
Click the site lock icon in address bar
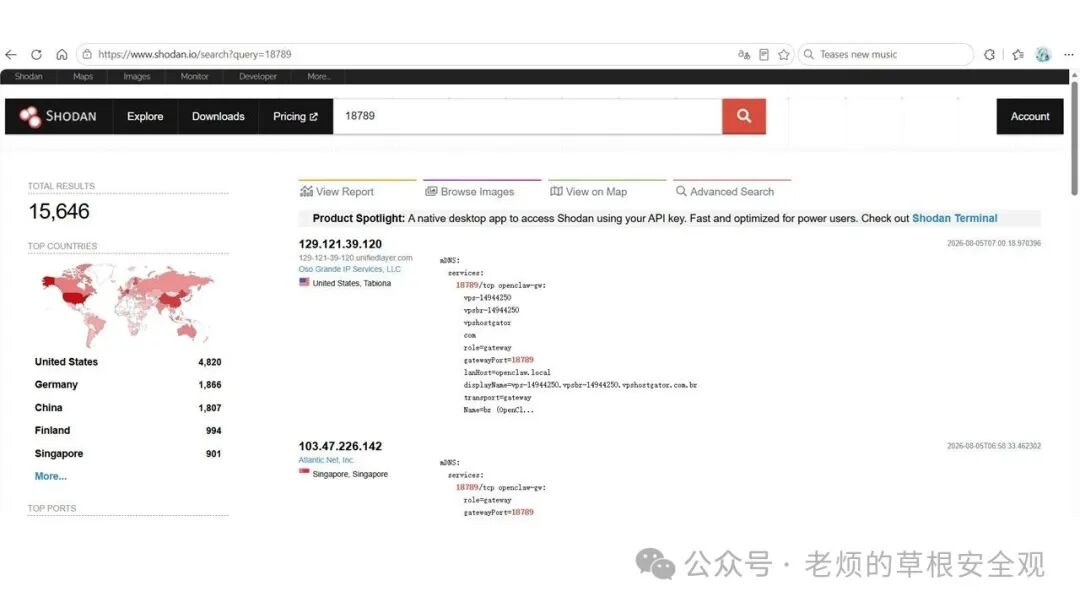(87, 54)
